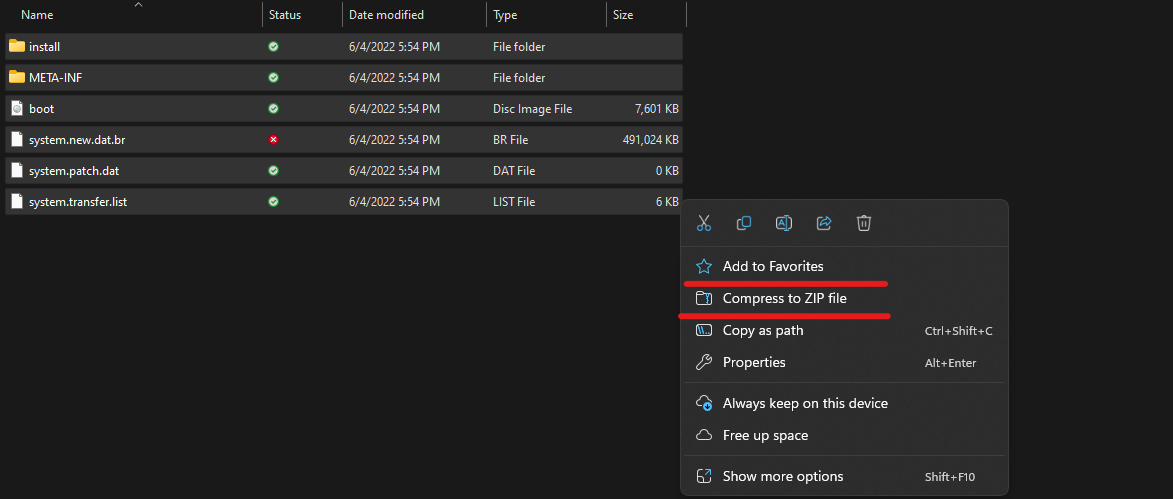Choose Compress to ZIP file

click(784, 298)
